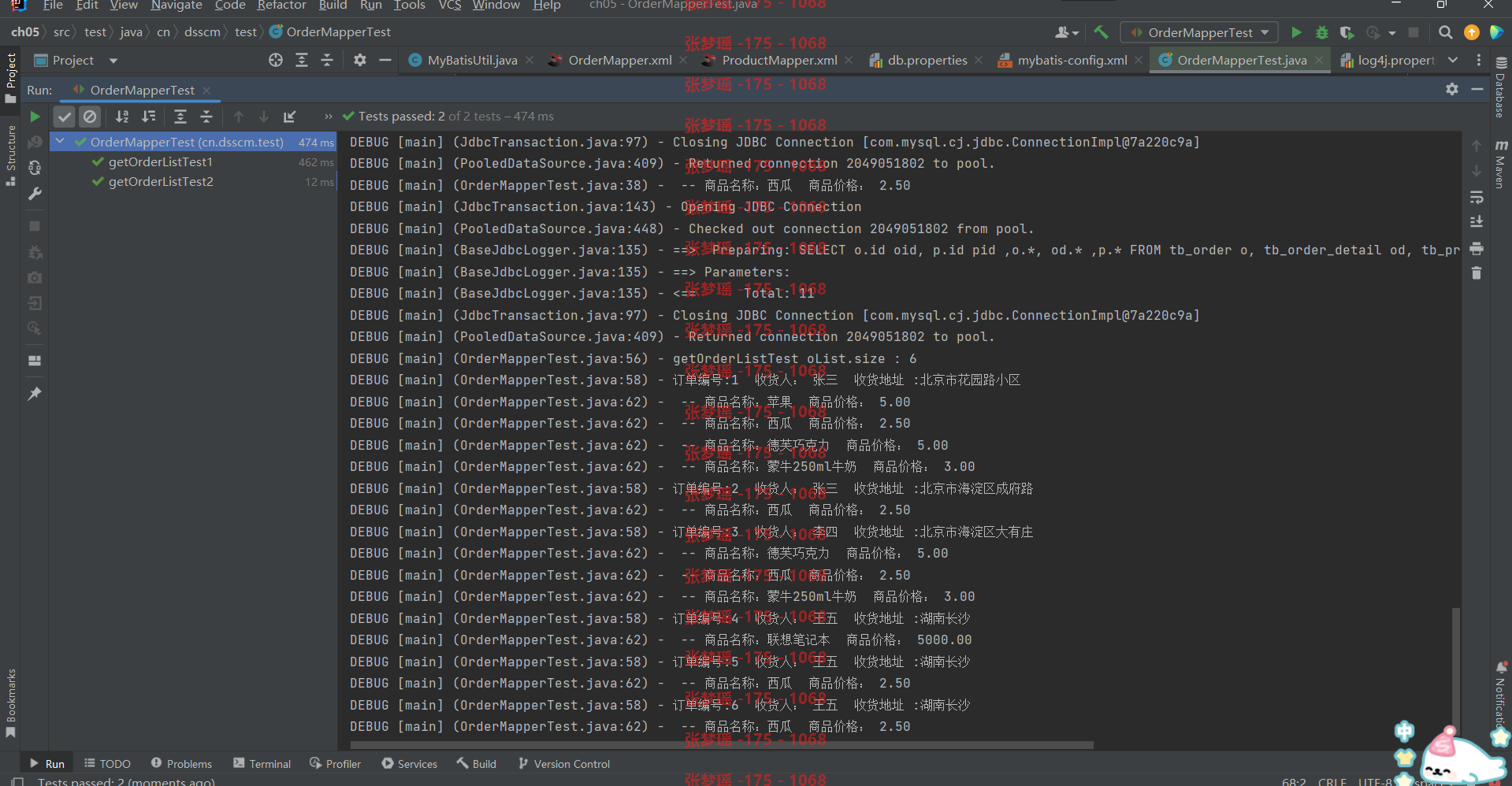Expand all test results
1512x786 pixels.
(x=180, y=117)
